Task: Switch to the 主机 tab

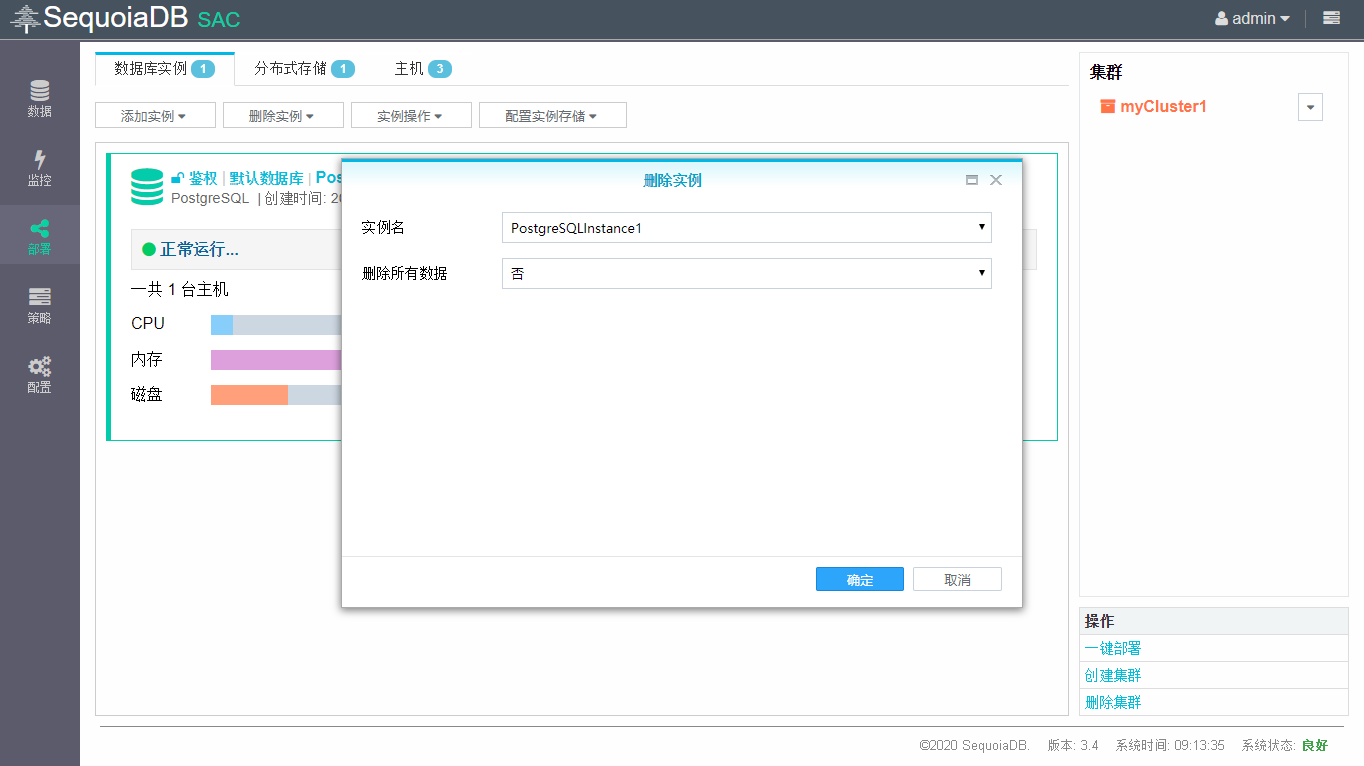Action: pyautogui.click(x=422, y=69)
